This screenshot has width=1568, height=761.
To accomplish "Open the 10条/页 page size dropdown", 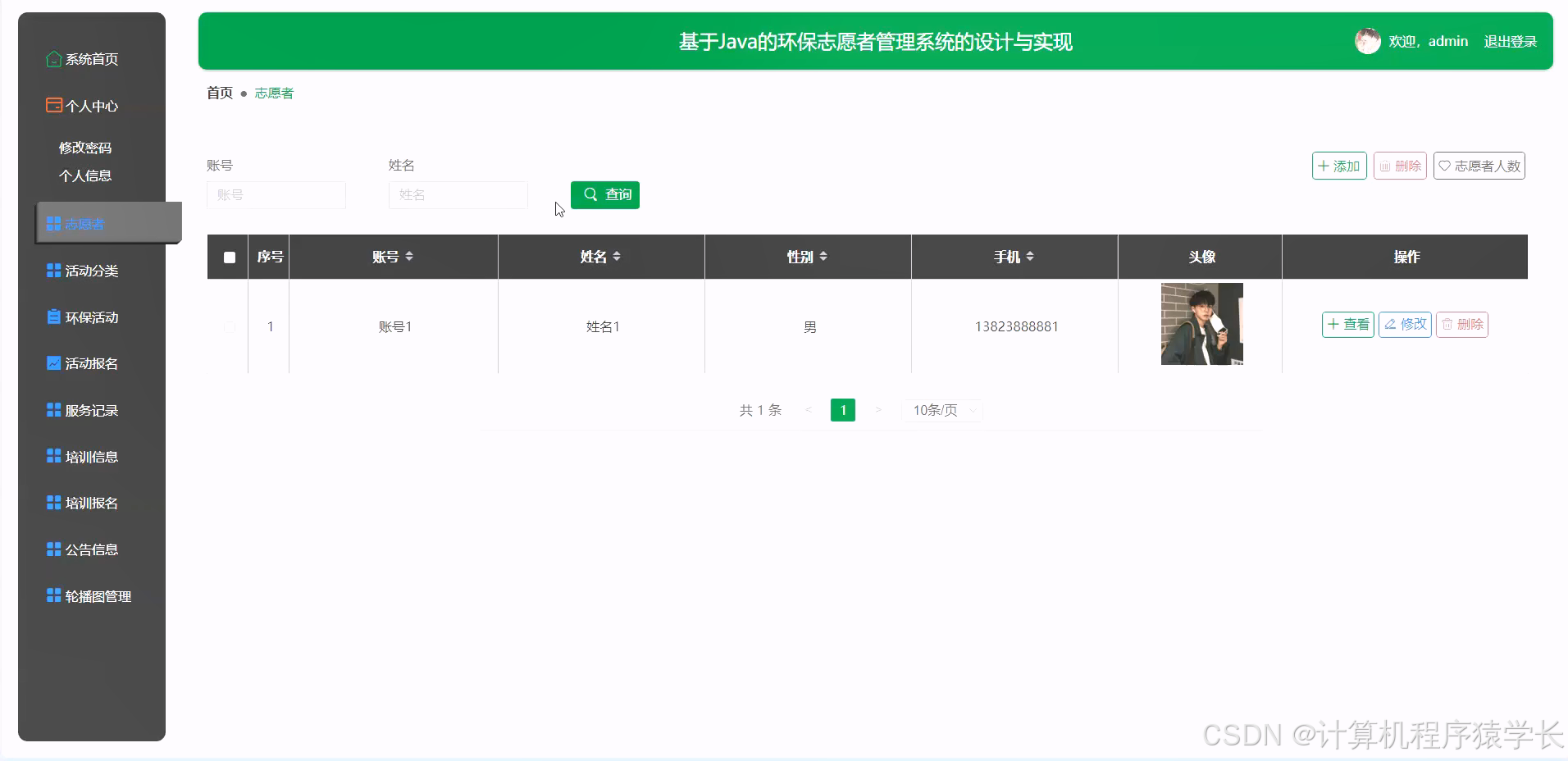I will point(941,410).
